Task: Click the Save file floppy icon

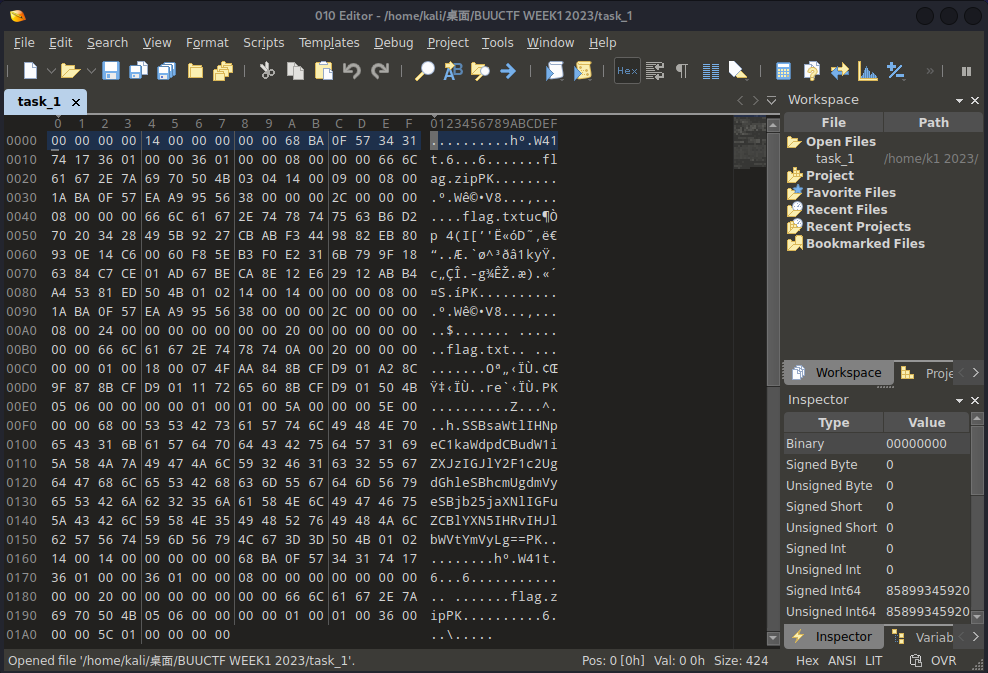Action: coord(110,71)
